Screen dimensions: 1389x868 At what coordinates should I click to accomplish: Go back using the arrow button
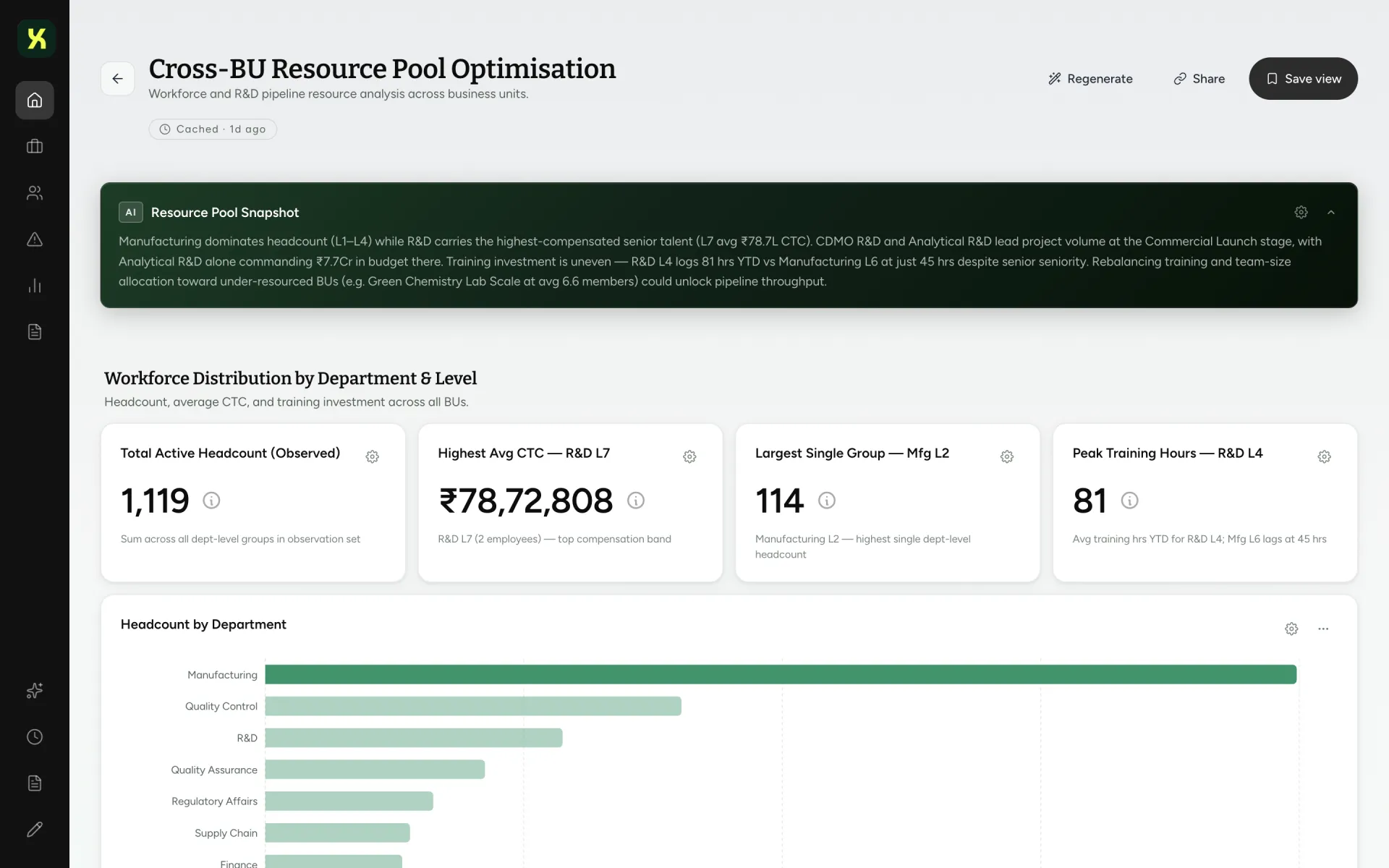pyautogui.click(x=117, y=79)
